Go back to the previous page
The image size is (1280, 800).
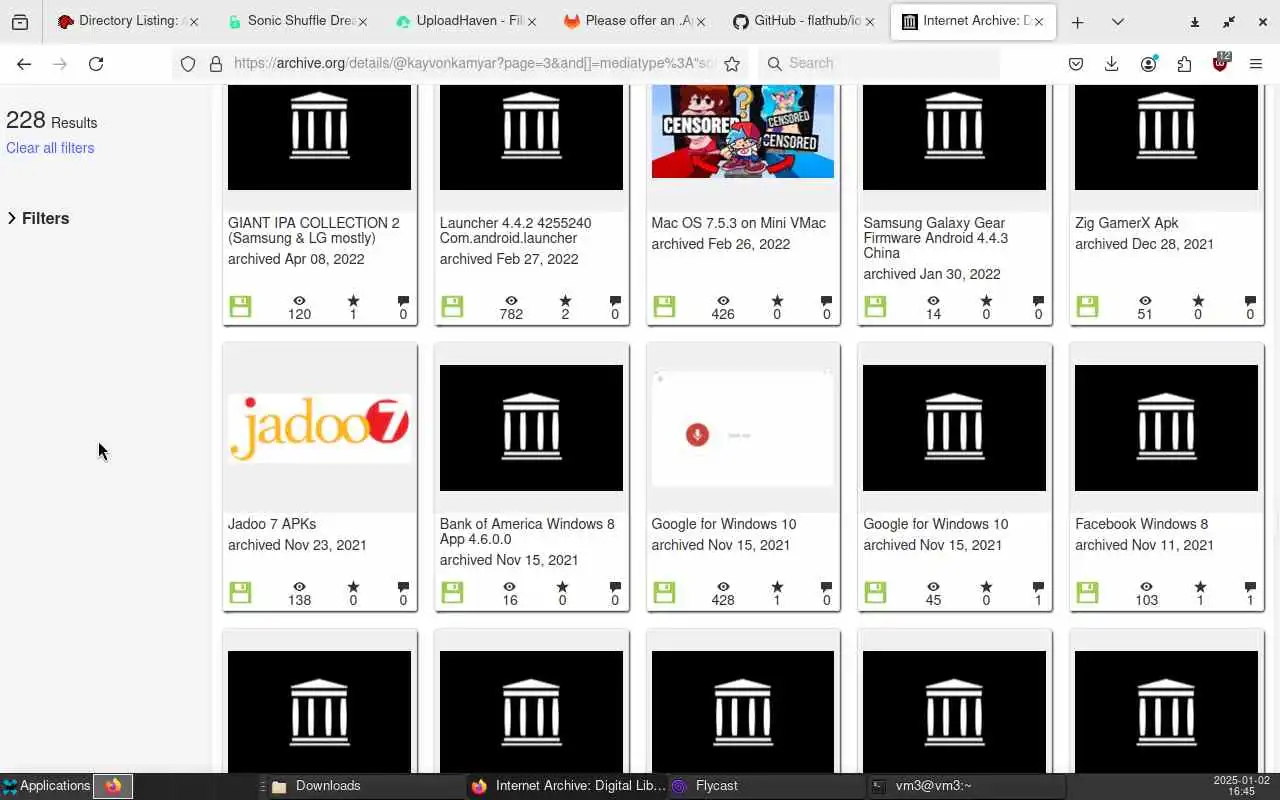24,63
